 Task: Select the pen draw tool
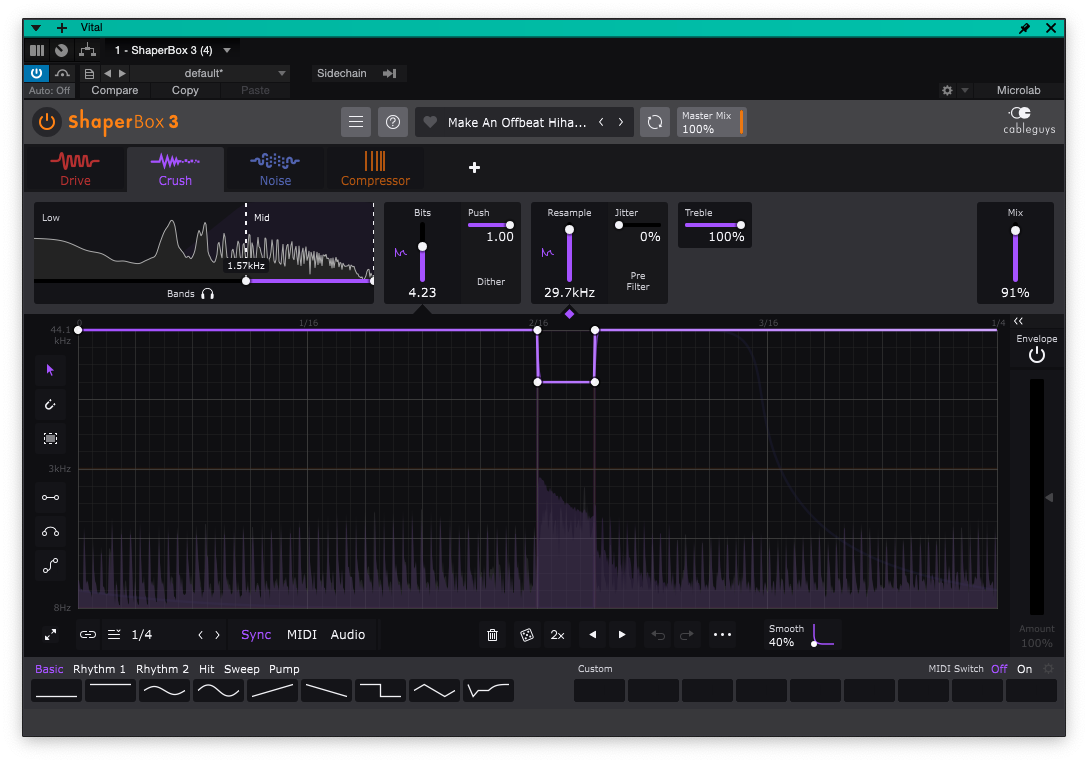[x=50, y=404]
